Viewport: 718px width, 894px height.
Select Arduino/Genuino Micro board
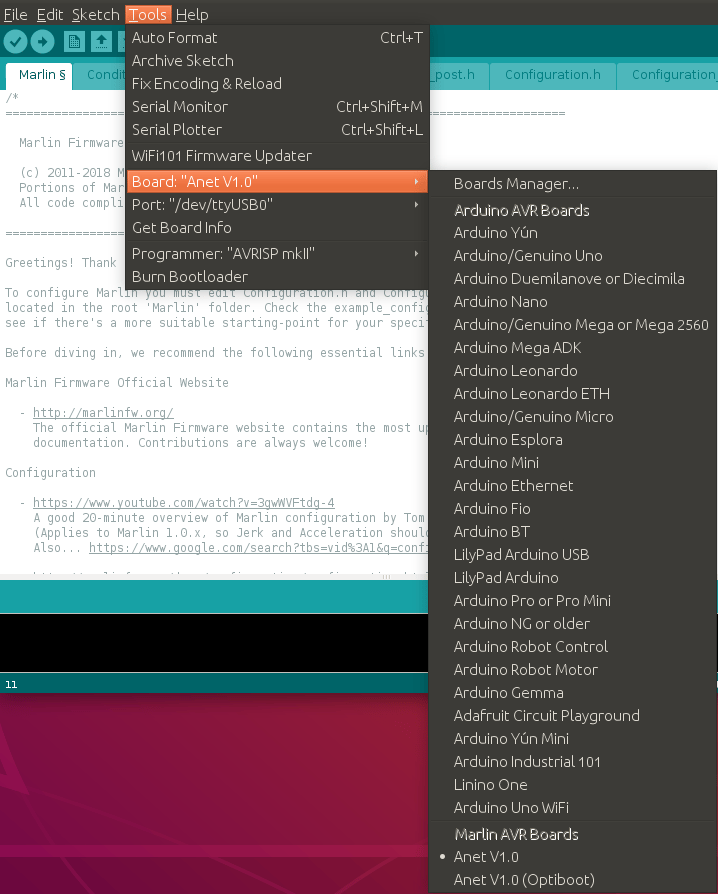click(x=573, y=417)
